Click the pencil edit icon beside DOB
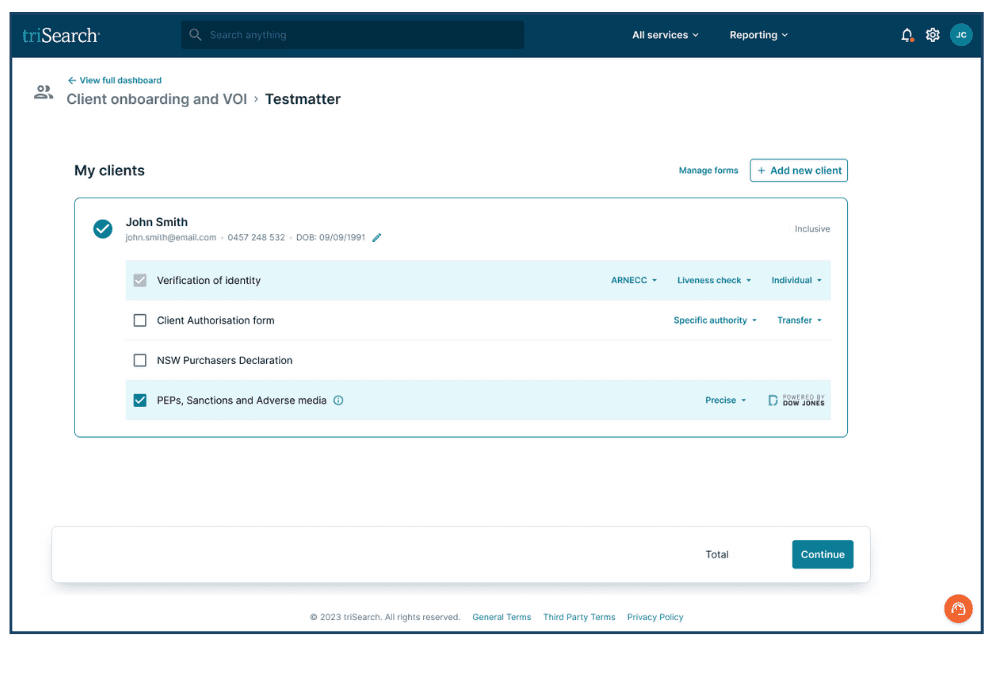The height and width of the screenshot is (700, 1000). (x=376, y=238)
